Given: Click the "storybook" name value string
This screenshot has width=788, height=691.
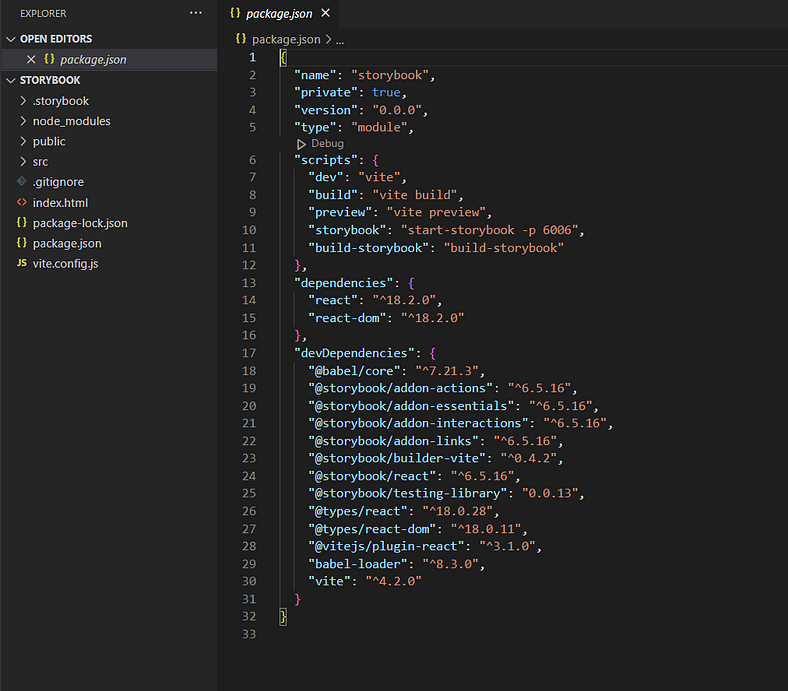Looking at the screenshot, I should [x=390, y=75].
